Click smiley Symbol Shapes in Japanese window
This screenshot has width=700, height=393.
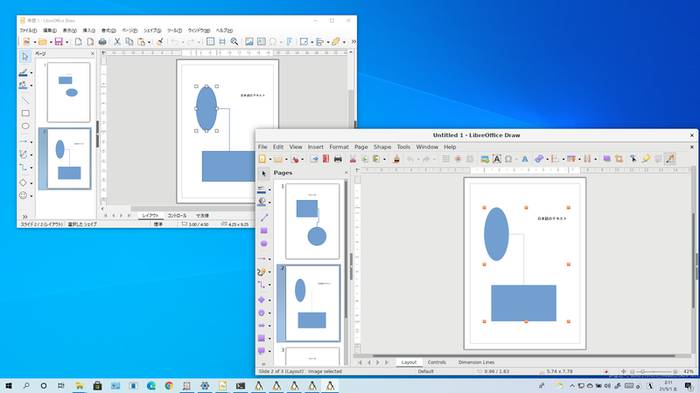[23, 195]
